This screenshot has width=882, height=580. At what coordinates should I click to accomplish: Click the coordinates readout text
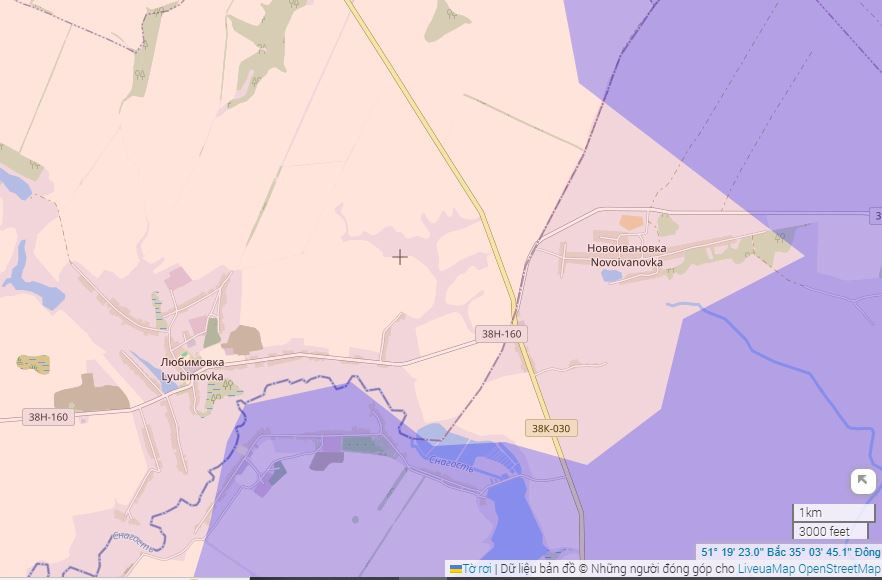tap(790, 552)
